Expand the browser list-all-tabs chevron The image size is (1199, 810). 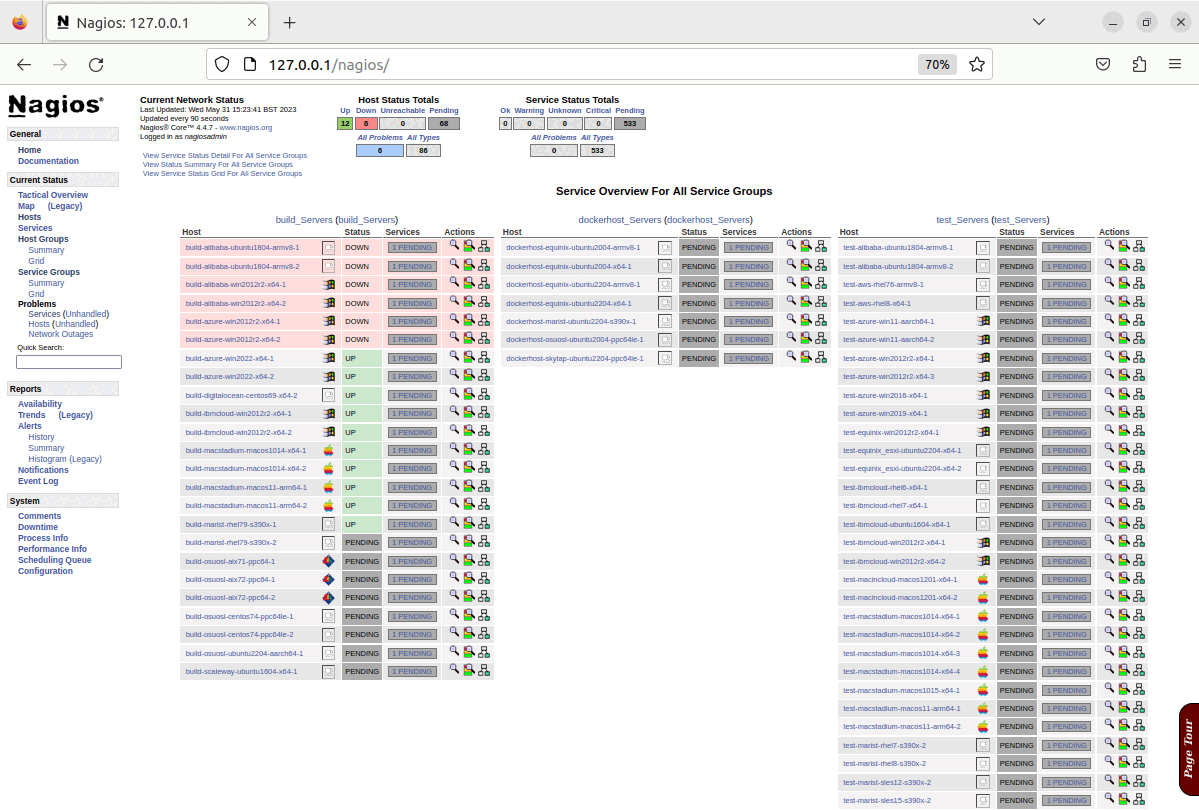(x=1037, y=21)
